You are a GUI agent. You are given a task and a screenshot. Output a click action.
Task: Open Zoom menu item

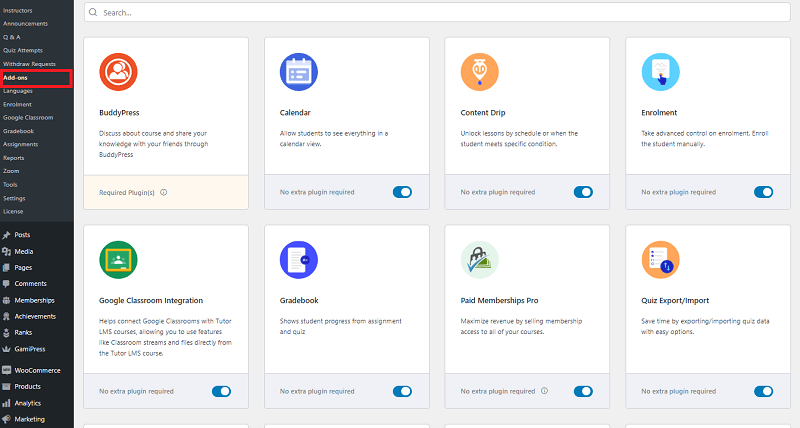[x=11, y=171]
